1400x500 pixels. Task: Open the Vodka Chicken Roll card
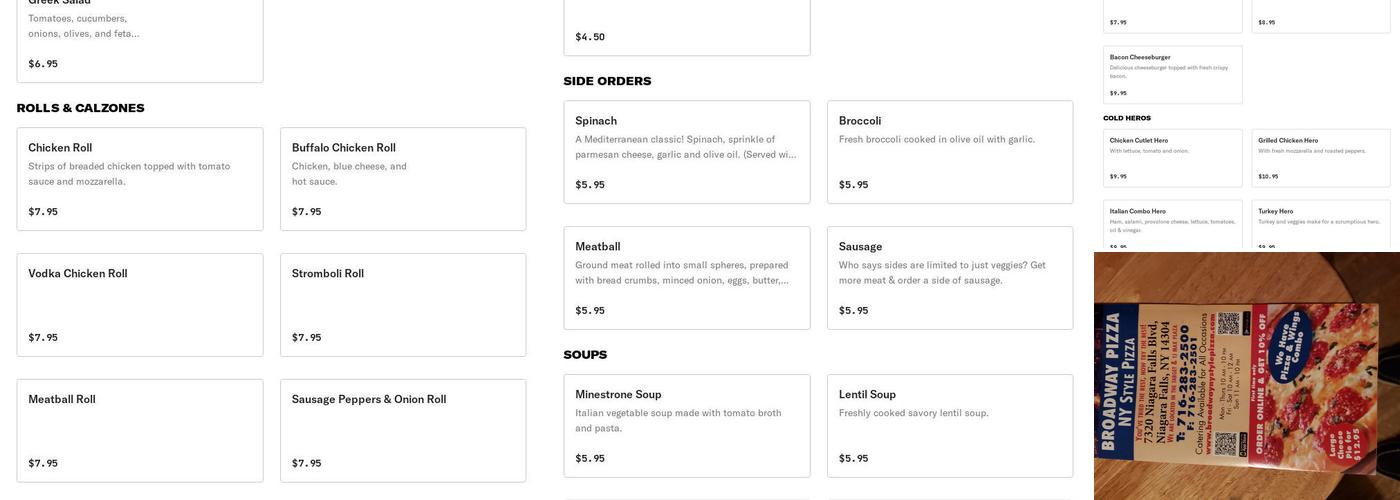tap(140, 304)
